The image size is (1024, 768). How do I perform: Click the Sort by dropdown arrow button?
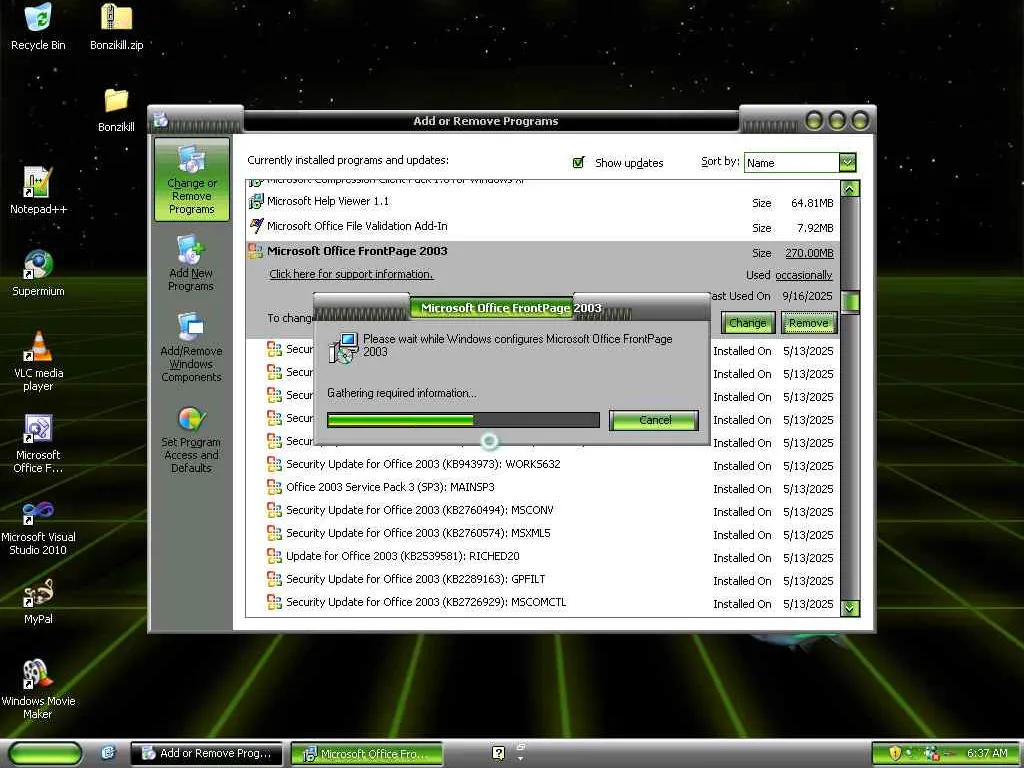point(847,163)
